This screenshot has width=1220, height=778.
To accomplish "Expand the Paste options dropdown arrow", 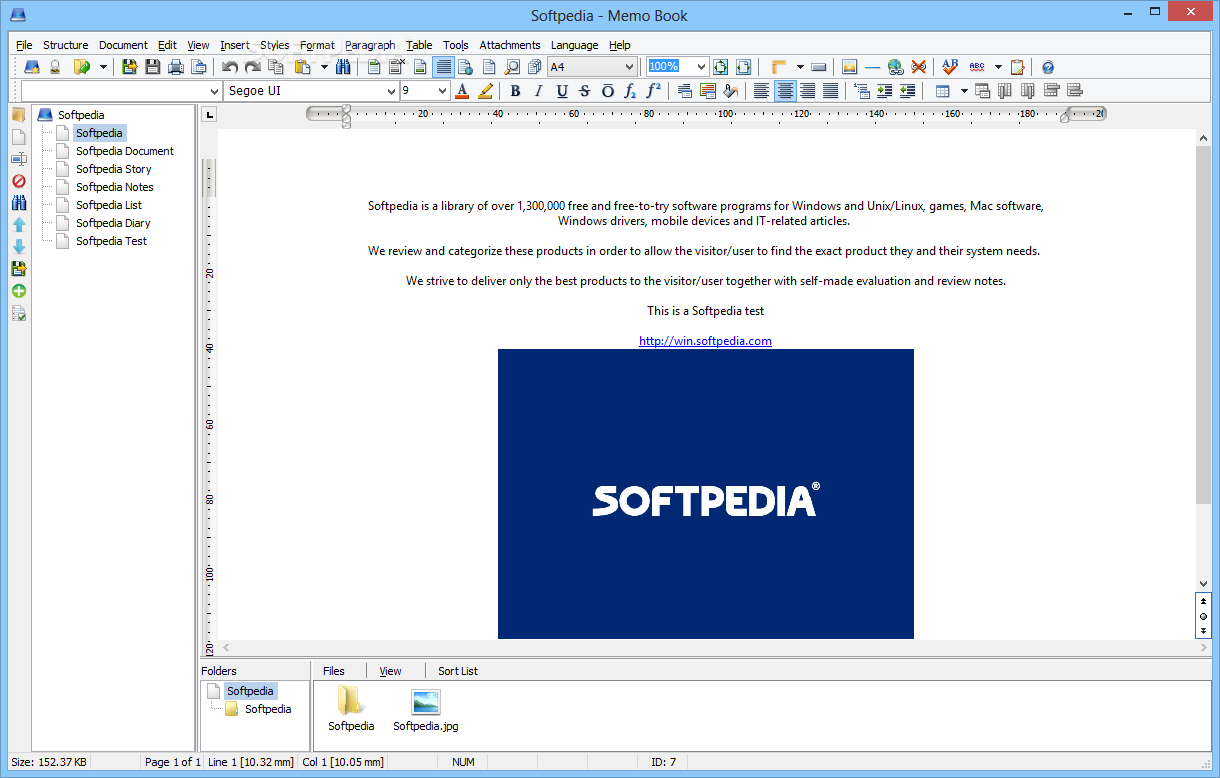I will [324, 67].
